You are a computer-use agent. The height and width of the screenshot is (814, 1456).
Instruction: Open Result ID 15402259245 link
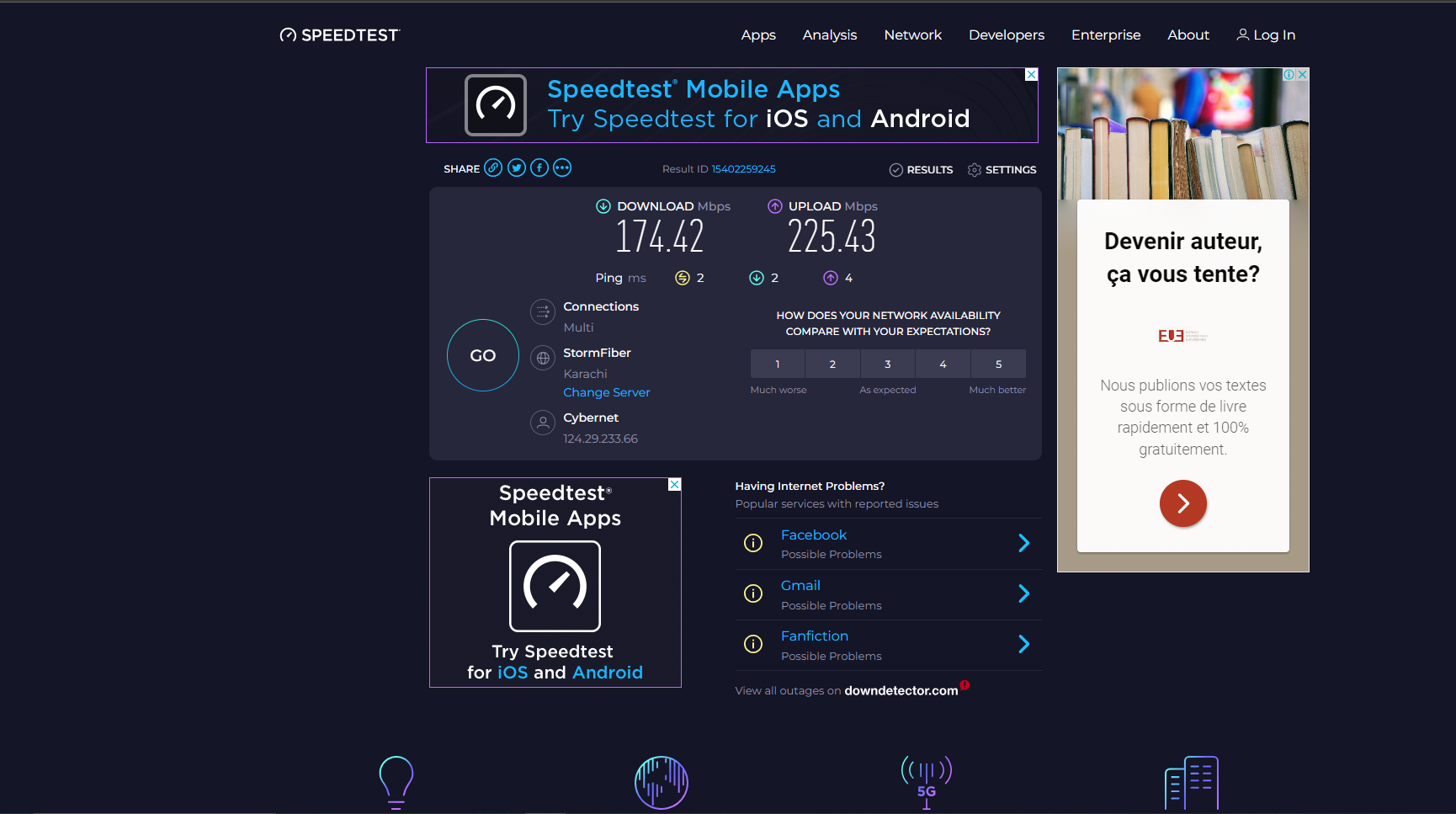(x=743, y=169)
